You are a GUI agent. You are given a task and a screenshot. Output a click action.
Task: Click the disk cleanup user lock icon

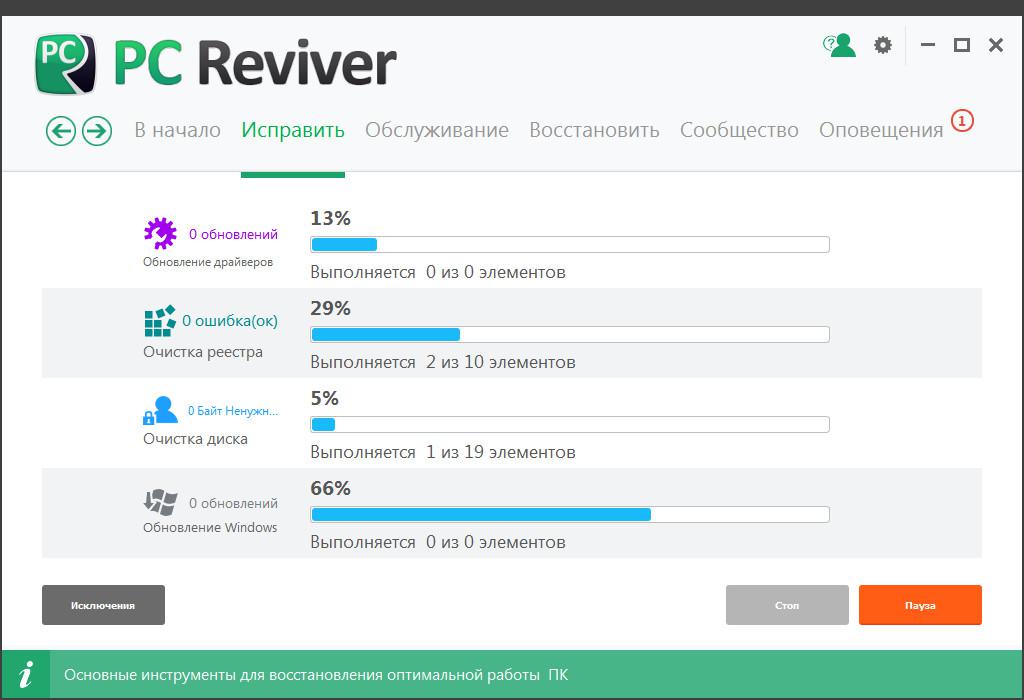click(160, 410)
